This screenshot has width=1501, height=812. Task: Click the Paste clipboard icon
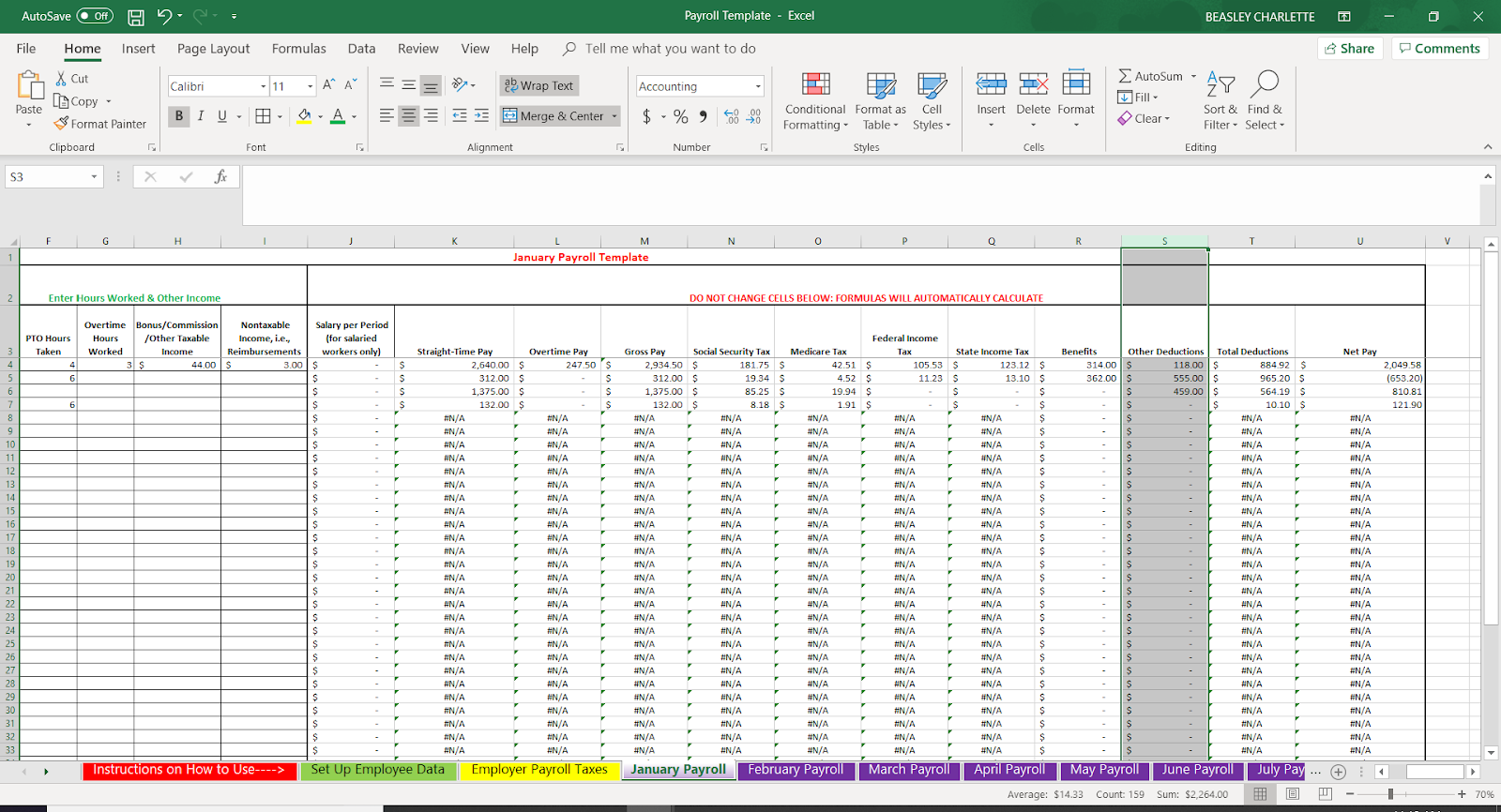tap(29, 86)
